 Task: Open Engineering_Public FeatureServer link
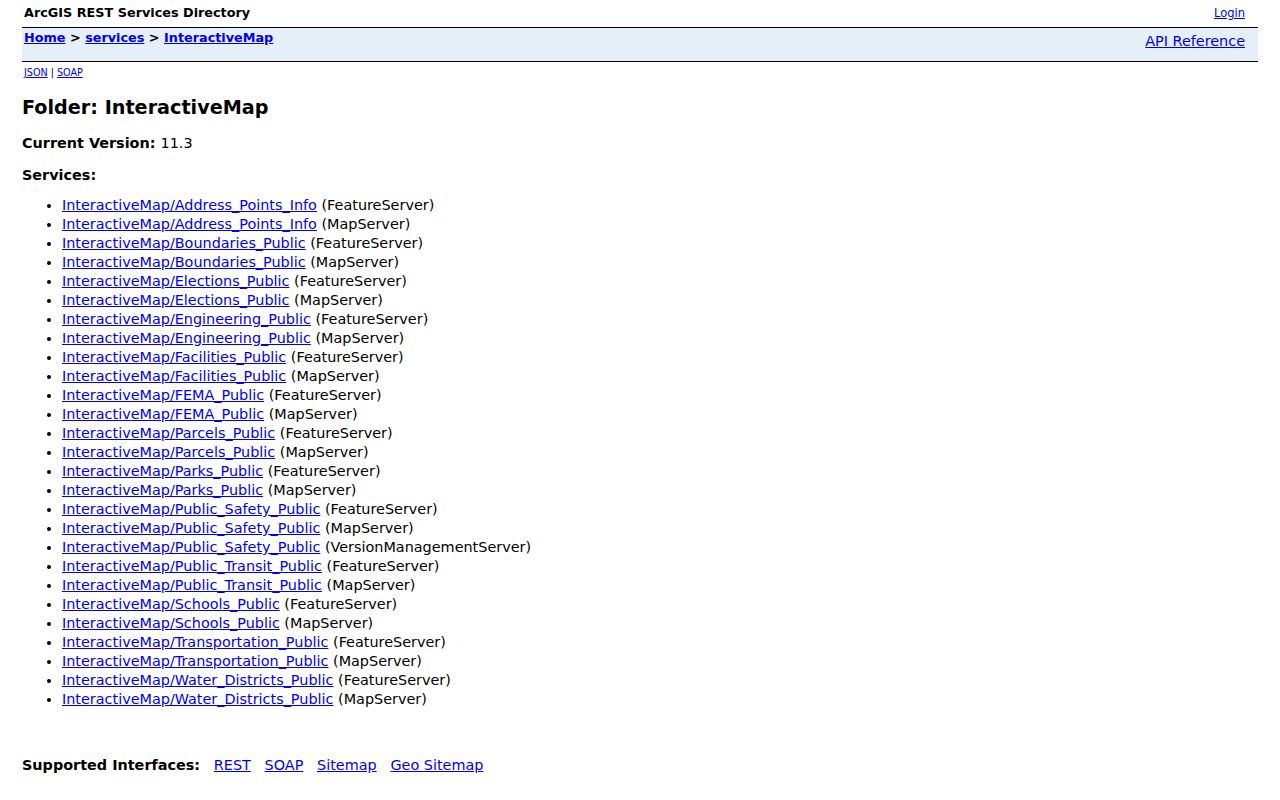click(186, 319)
